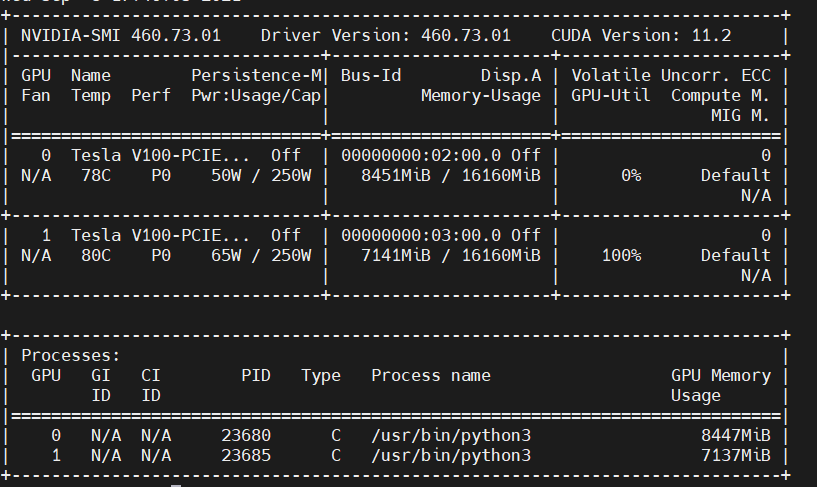Click /usr/bin/python3 in PID 23680 row
Viewport: 817px width, 487px height.
pos(451,436)
